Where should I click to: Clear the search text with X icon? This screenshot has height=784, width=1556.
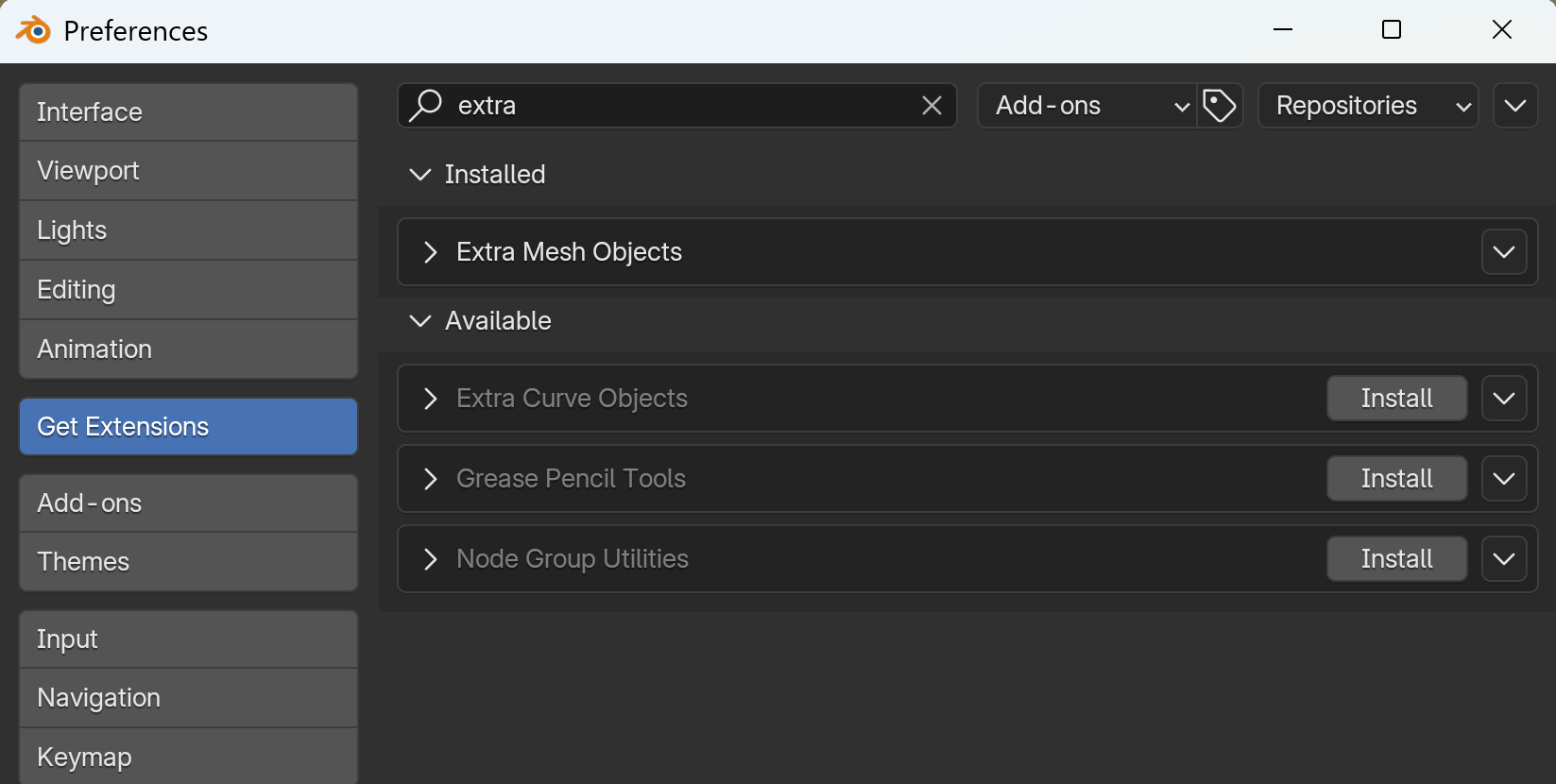932,105
